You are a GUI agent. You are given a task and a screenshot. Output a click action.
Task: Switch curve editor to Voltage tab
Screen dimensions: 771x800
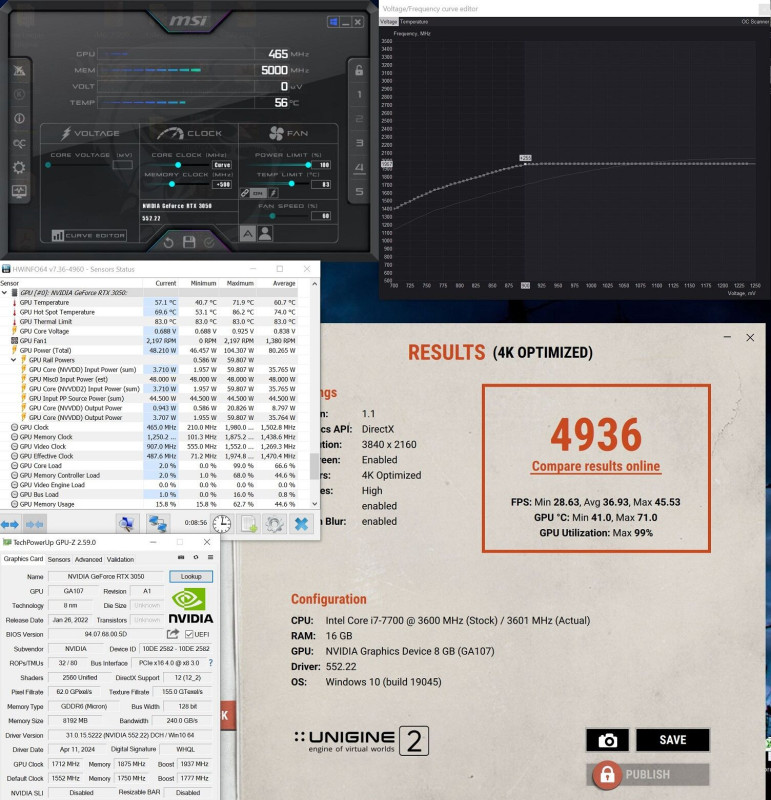point(388,22)
